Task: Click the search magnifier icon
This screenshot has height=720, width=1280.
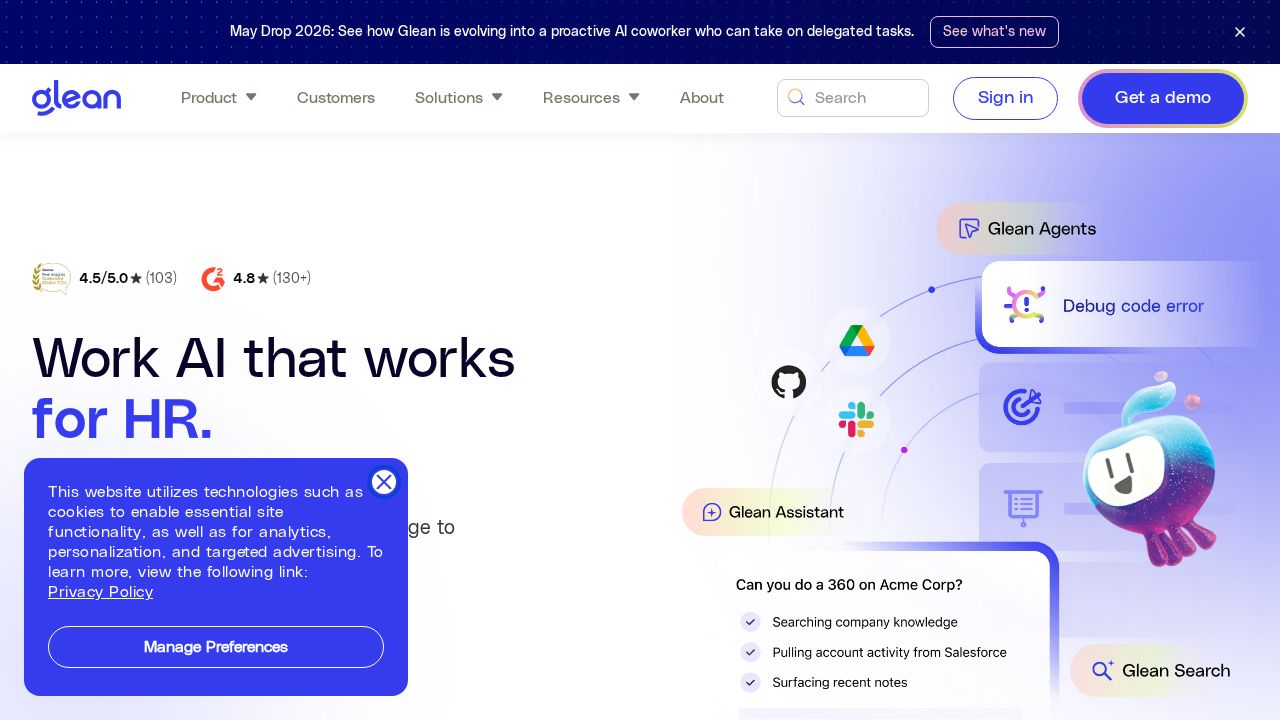Action: pyautogui.click(x=796, y=97)
